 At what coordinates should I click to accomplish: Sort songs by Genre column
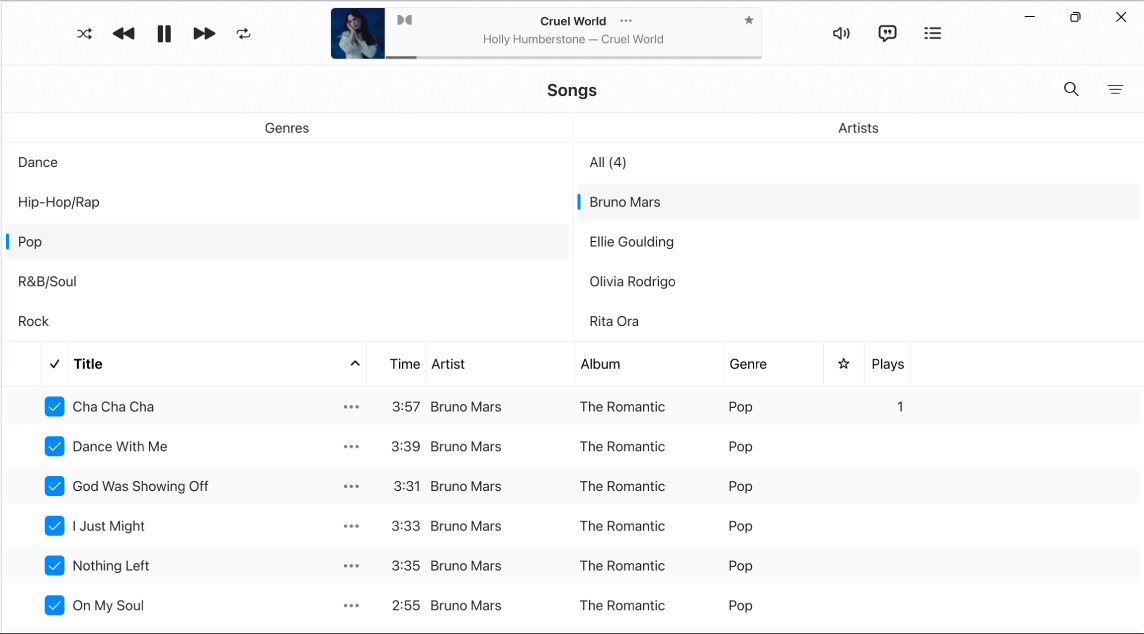[748, 364]
